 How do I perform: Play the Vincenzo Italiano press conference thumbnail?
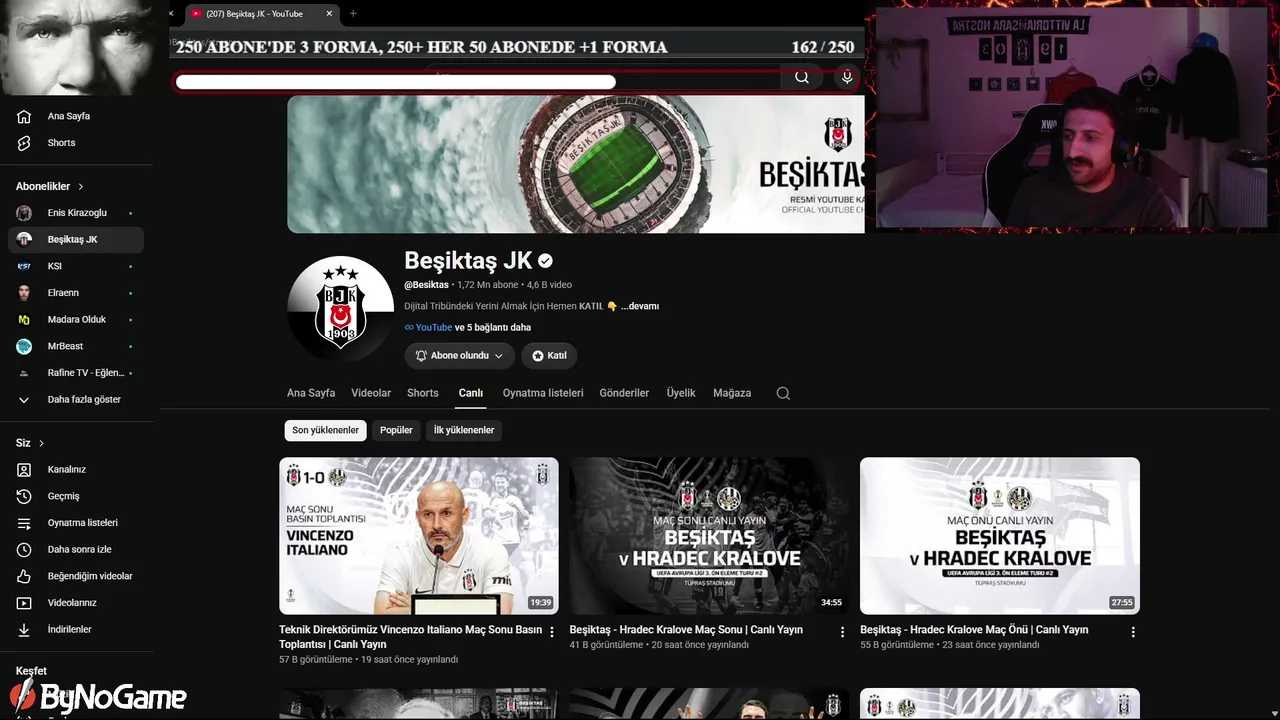[x=419, y=536]
